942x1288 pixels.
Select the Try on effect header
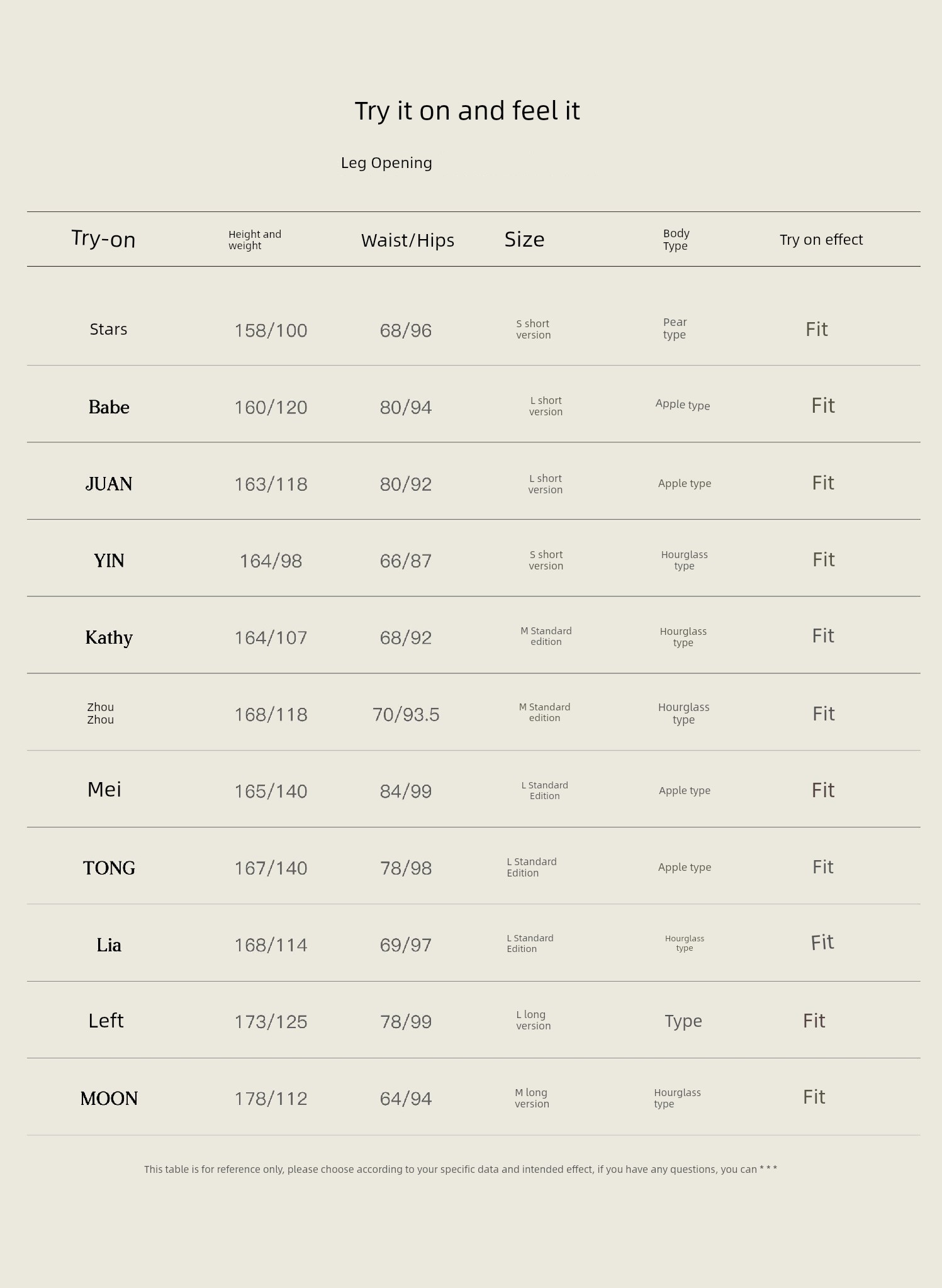(x=821, y=240)
